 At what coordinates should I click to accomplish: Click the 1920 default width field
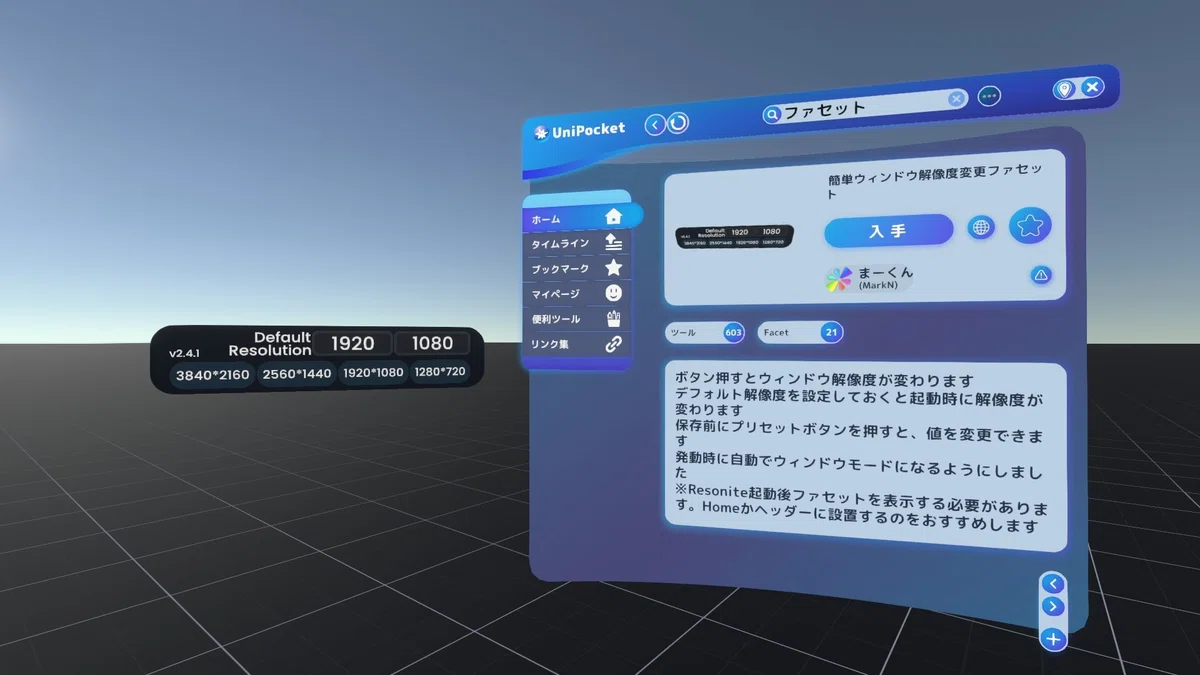coord(352,344)
